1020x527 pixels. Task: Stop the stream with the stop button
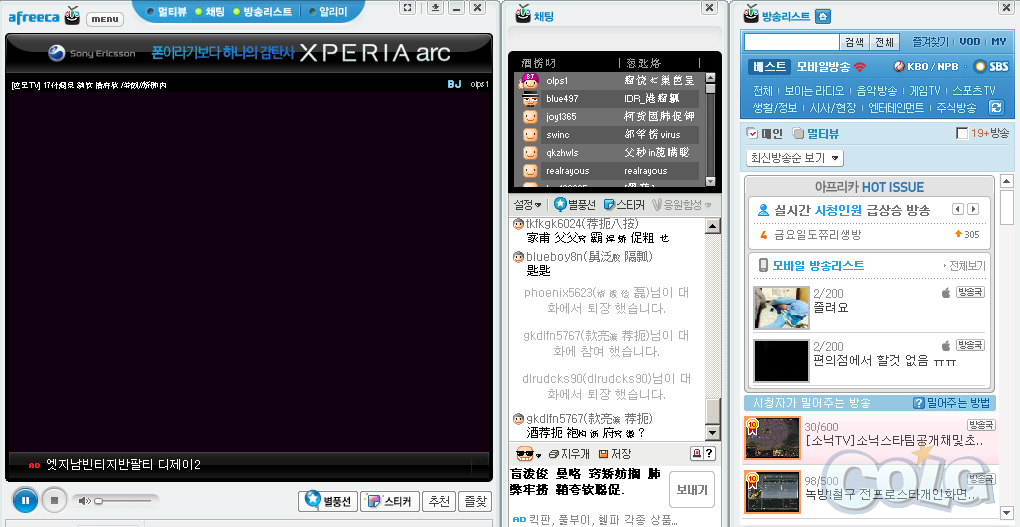pyautogui.click(x=56, y=500)
